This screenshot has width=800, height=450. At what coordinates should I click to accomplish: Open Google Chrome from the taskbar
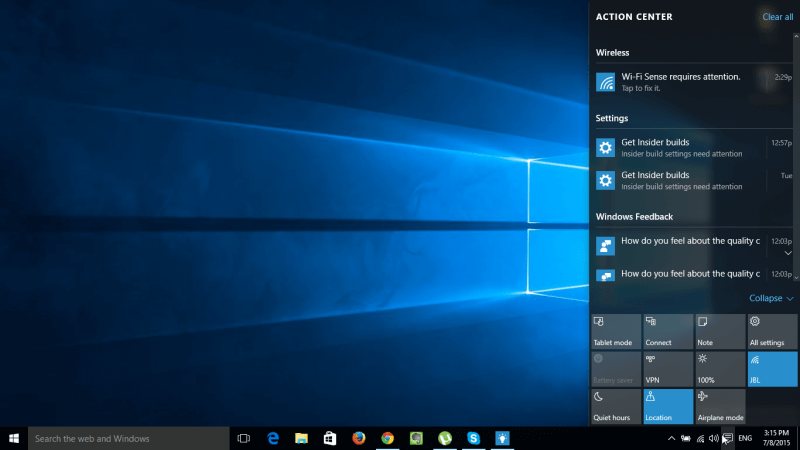[x=387, y=438]
